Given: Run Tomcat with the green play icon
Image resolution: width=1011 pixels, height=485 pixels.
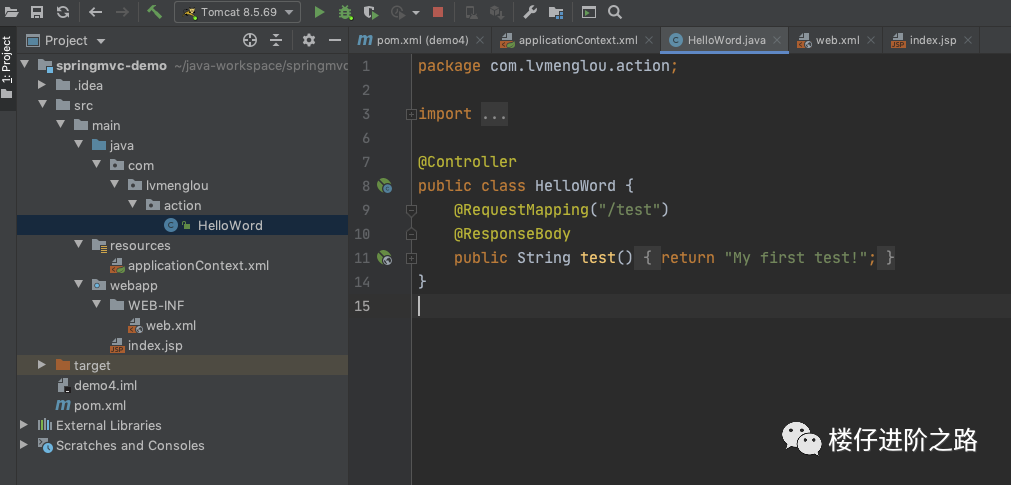Looking at the screenshot, I should pyautogui.click(x=319, y=12).
